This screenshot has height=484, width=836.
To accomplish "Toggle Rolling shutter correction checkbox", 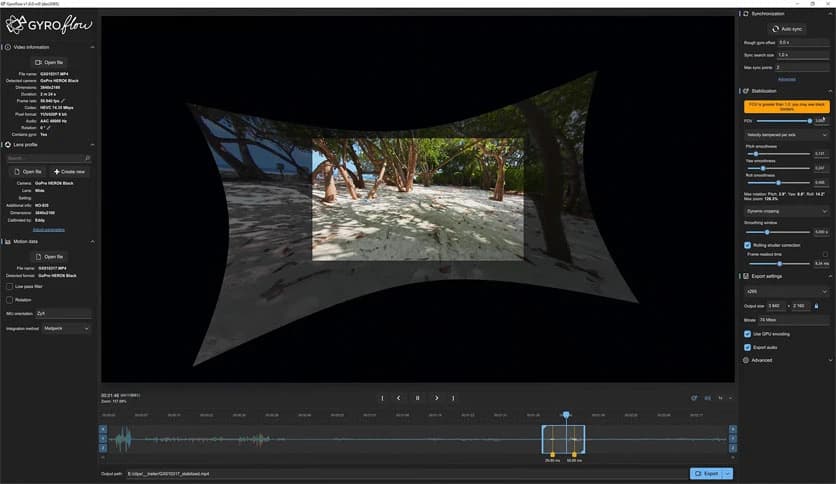I will point(747,245).
